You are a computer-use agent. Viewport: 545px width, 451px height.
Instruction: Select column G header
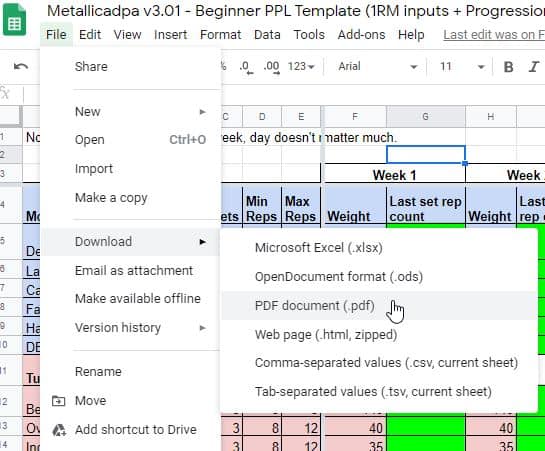pos(425,117)
